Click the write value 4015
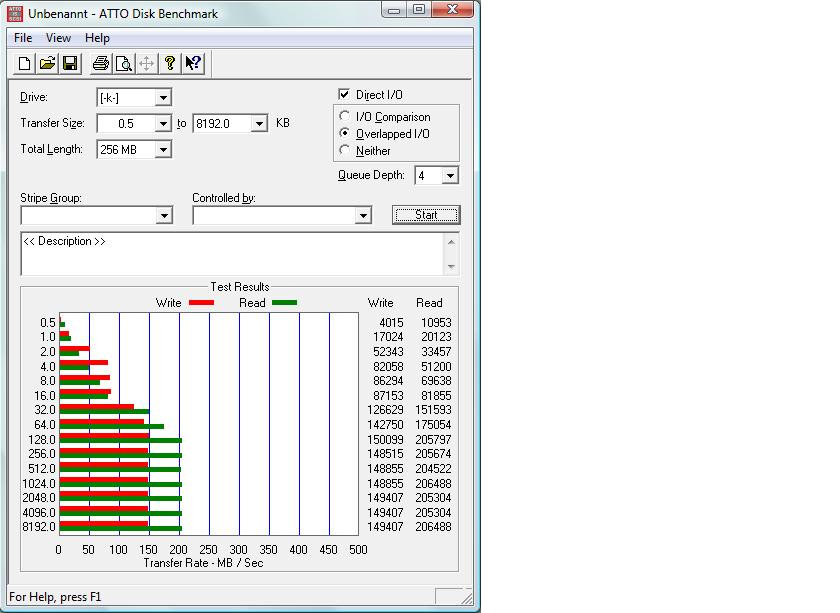The image size is (840, 613). coord(391,323)
